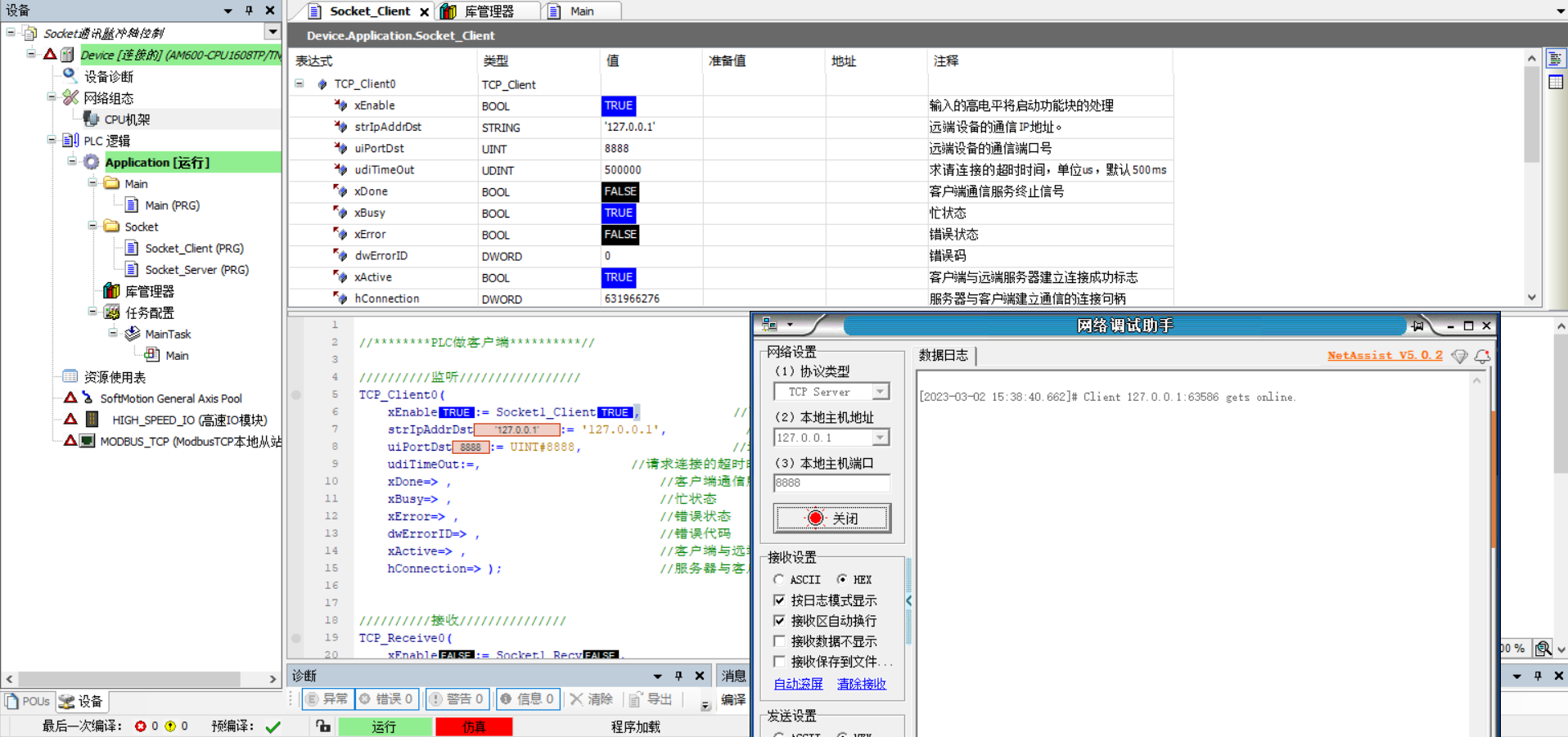
Task: Select the 网络组态 network config icon
Action: point(70,97)
